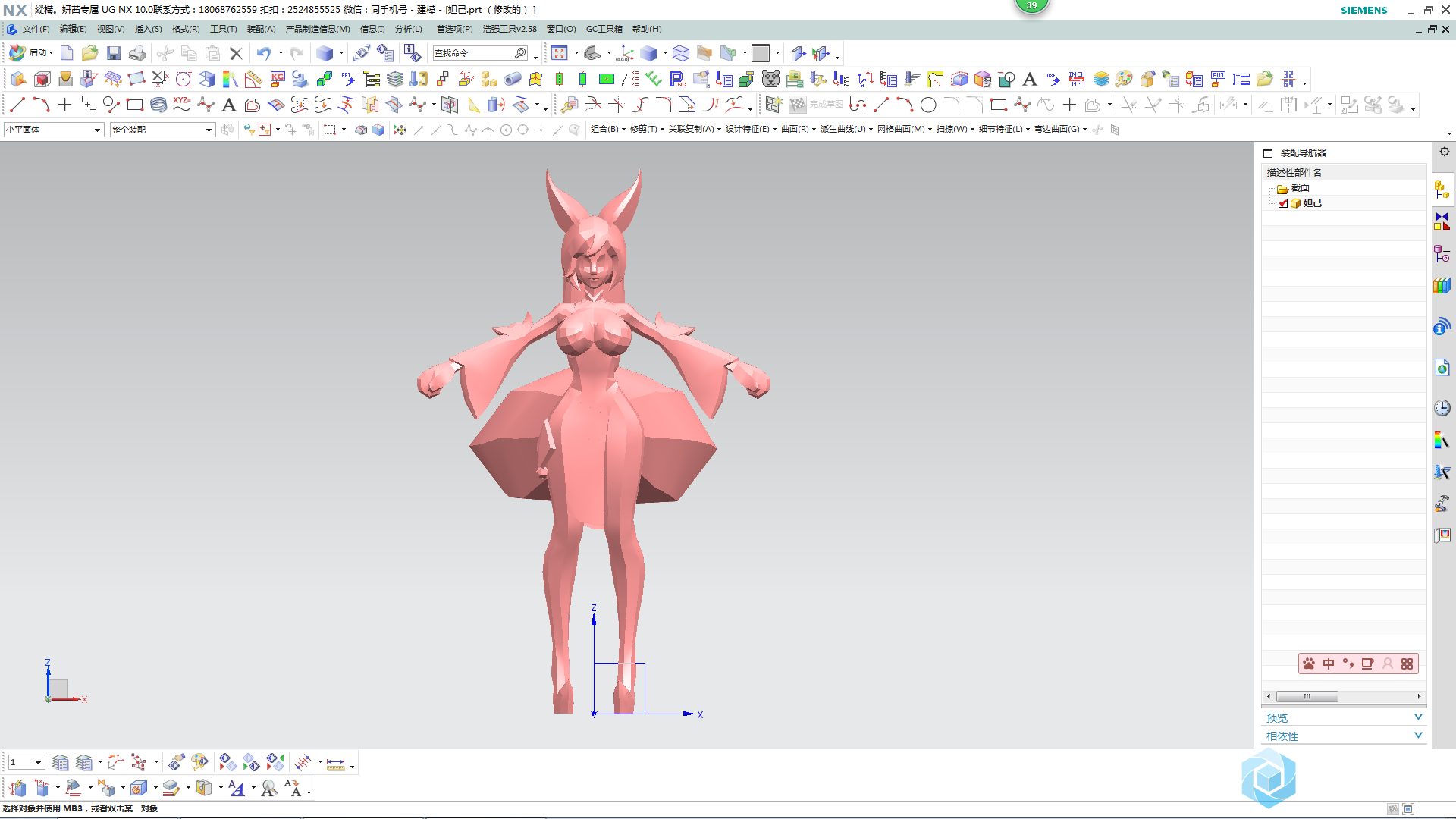Click the 描述性部件名 column header
The width and height of the screenshot is (1456, 819).
[1343, 172]
